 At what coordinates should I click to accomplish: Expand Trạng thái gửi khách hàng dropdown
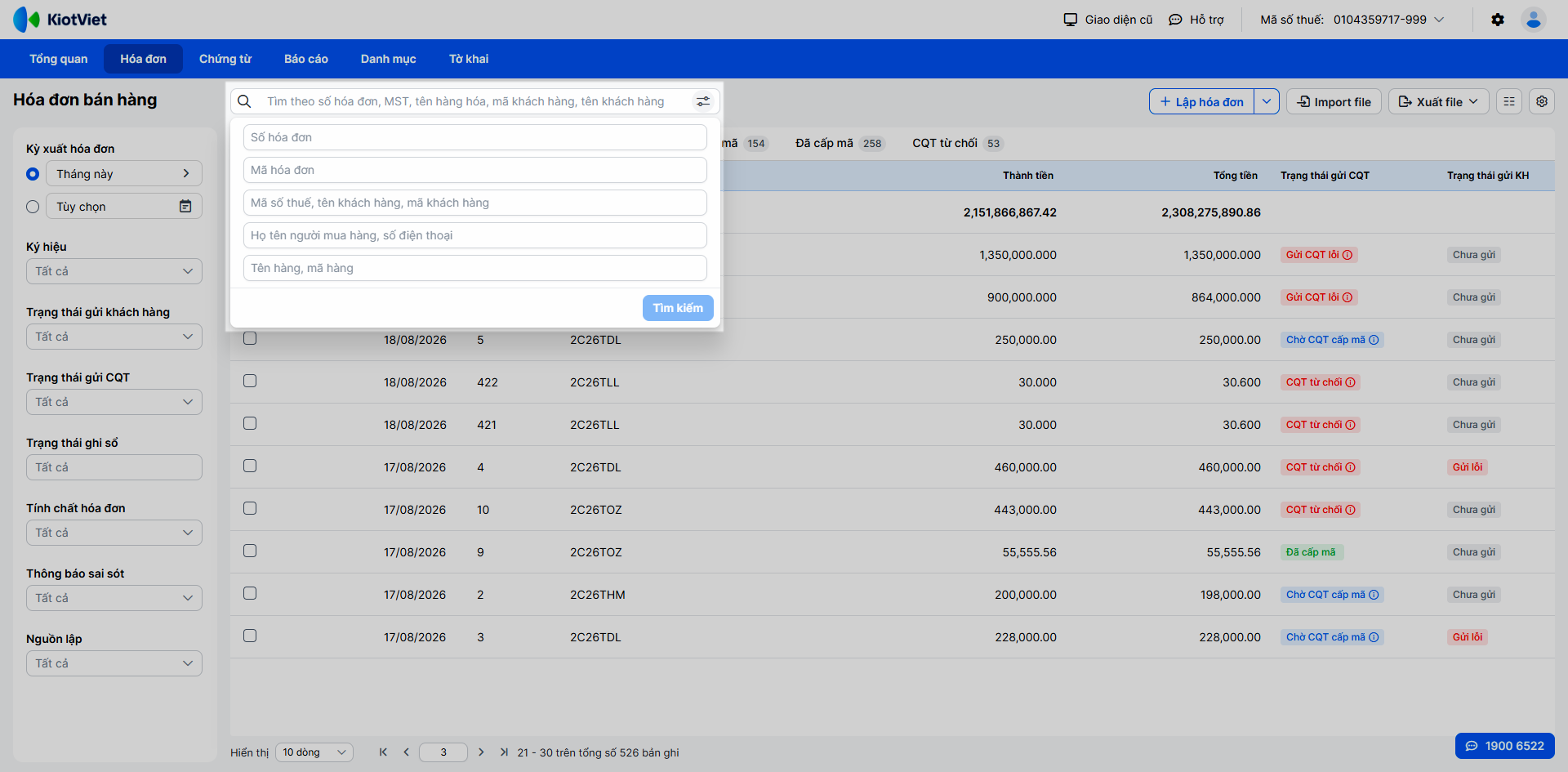coord(114,337)
